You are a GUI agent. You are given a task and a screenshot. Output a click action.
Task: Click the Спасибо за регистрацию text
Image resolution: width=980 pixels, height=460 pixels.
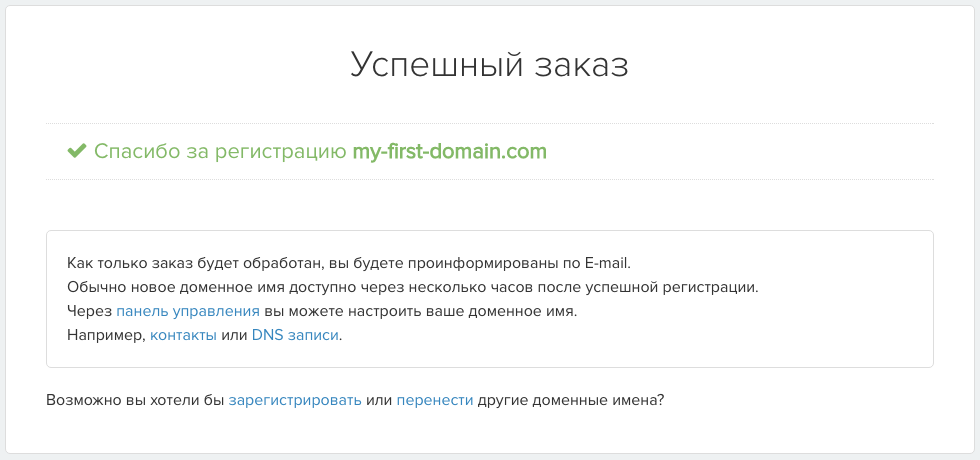pyautogui.click(x=220, y=152)
